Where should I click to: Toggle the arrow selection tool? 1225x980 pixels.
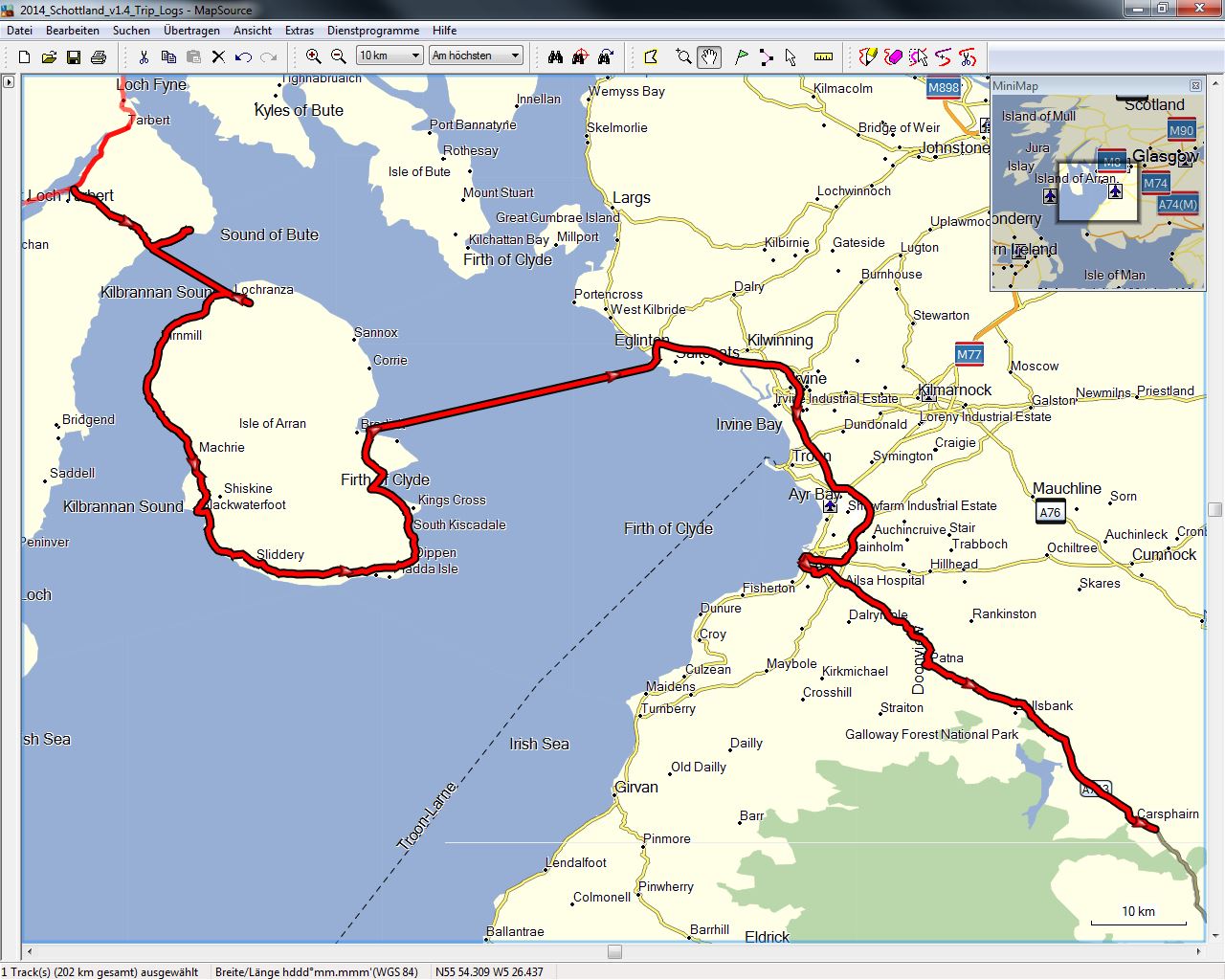791,57
